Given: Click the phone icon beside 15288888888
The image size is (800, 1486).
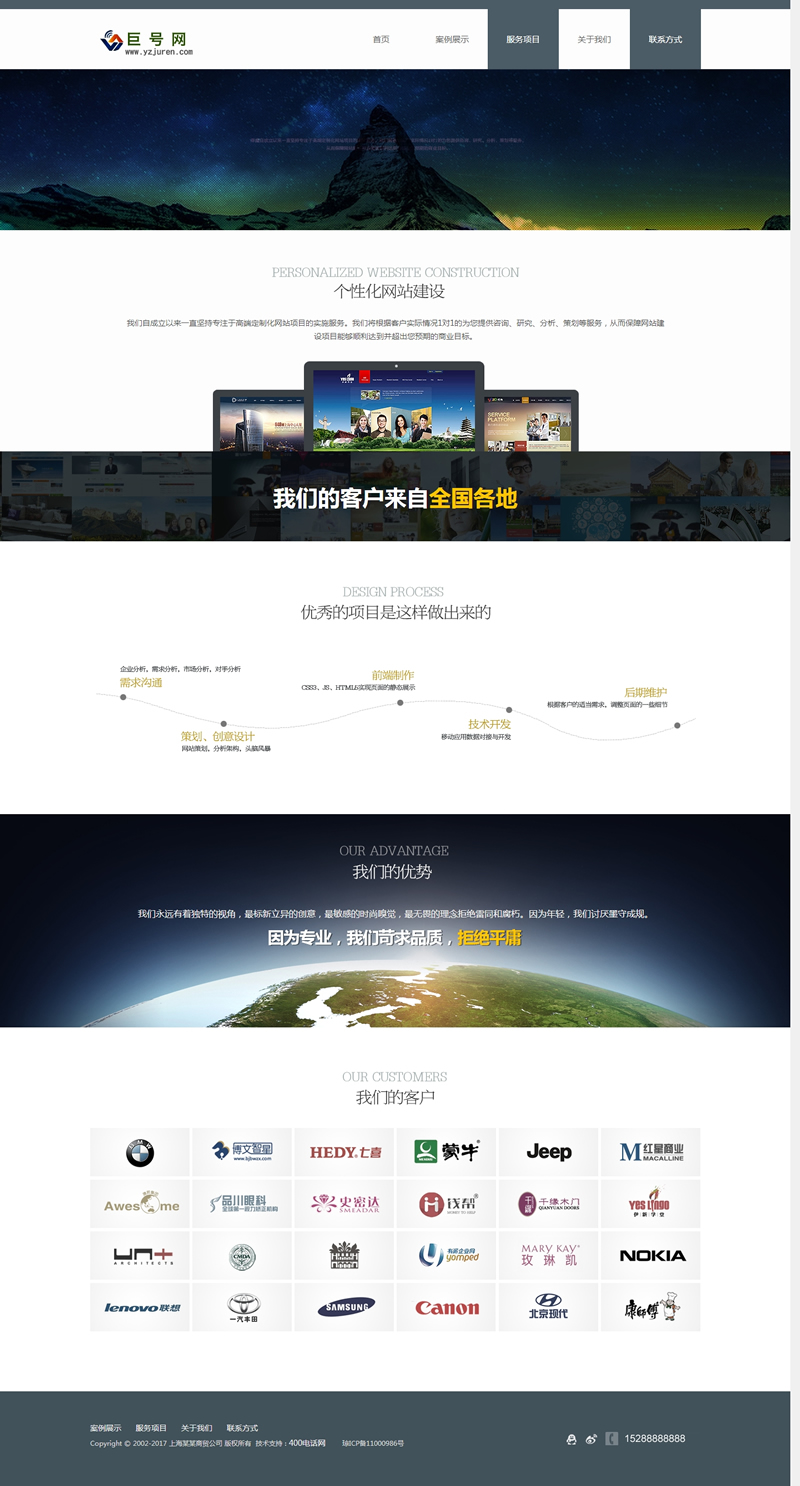Looking at the screenshot, I should (611, 1439).
